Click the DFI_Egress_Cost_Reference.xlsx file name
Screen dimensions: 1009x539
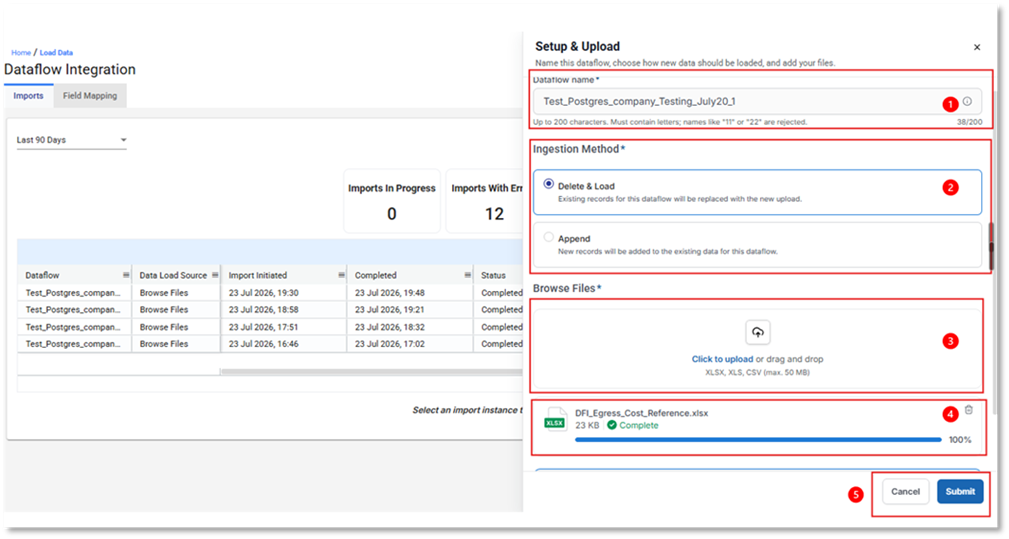pyautogui.click(x=642, y=413)
